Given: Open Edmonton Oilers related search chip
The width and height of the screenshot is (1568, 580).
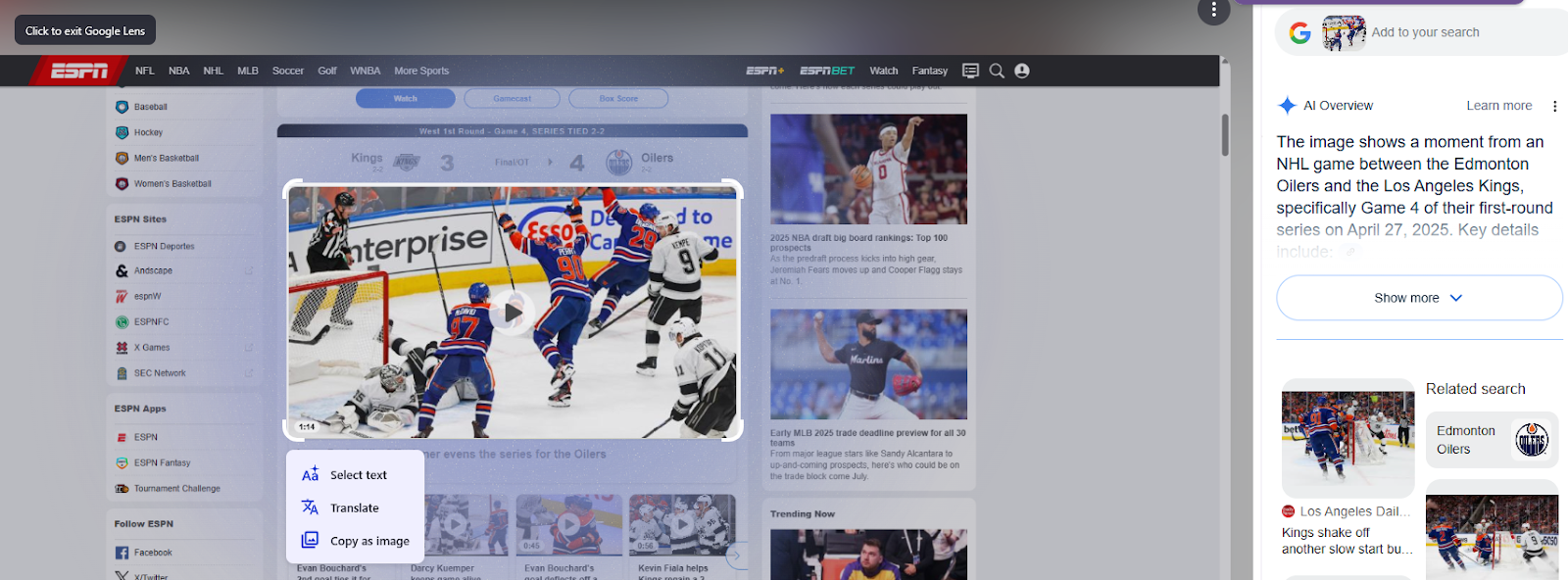Looking at the screenshot, I should pos(1492,440).
